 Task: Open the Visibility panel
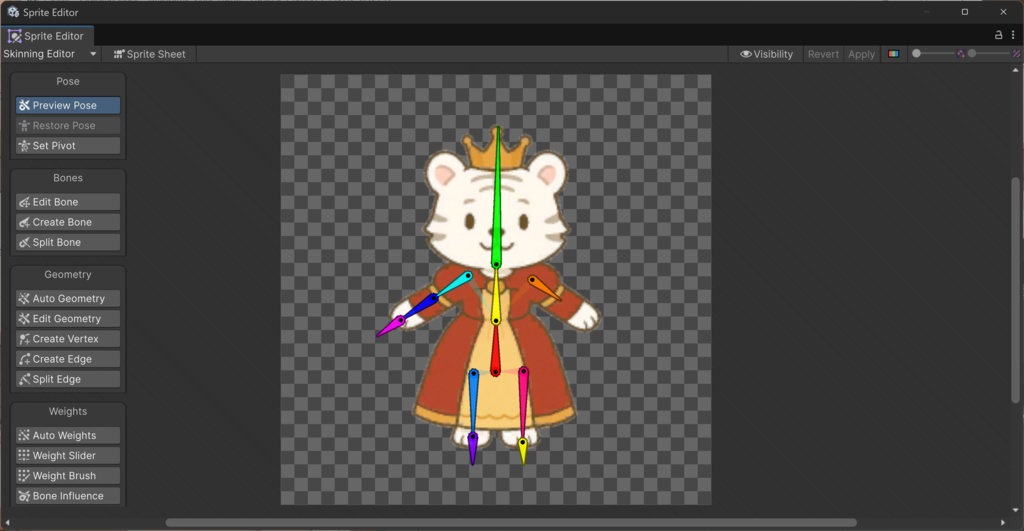tap(766, 54)
